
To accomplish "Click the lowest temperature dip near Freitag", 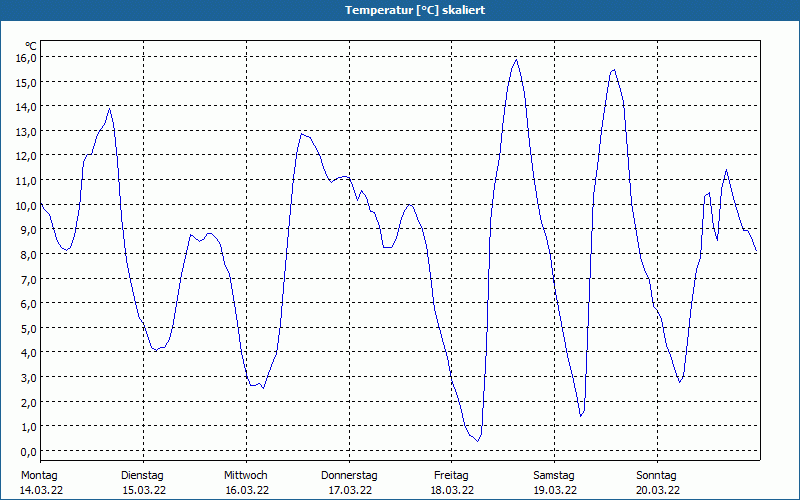I will point(478,441).
